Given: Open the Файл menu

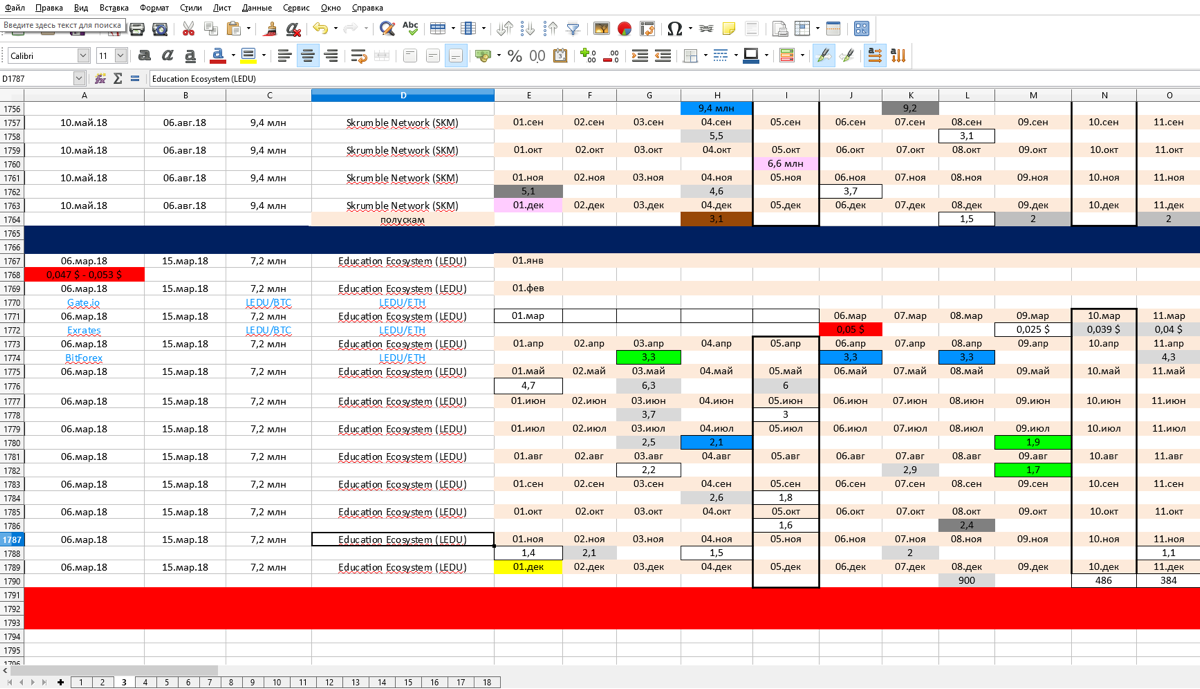Looking at the screenshot, I should click(x=15, y=7).
